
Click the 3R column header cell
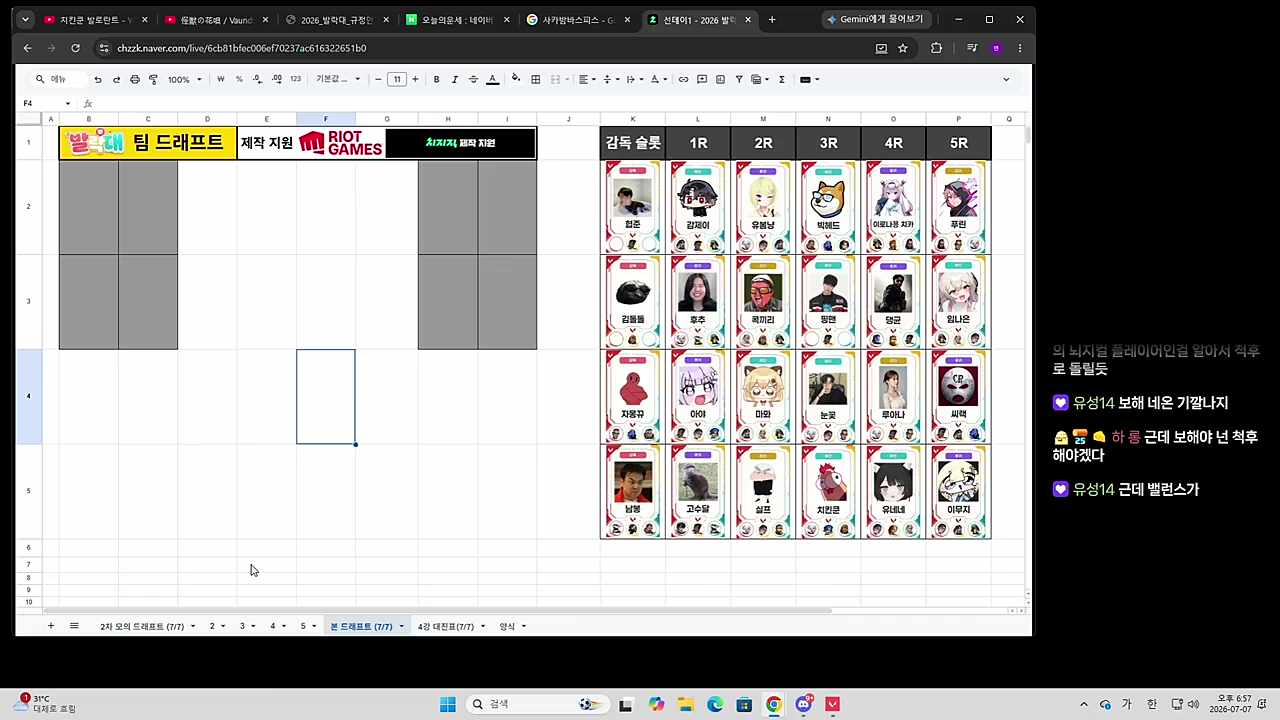pos(828,143)
